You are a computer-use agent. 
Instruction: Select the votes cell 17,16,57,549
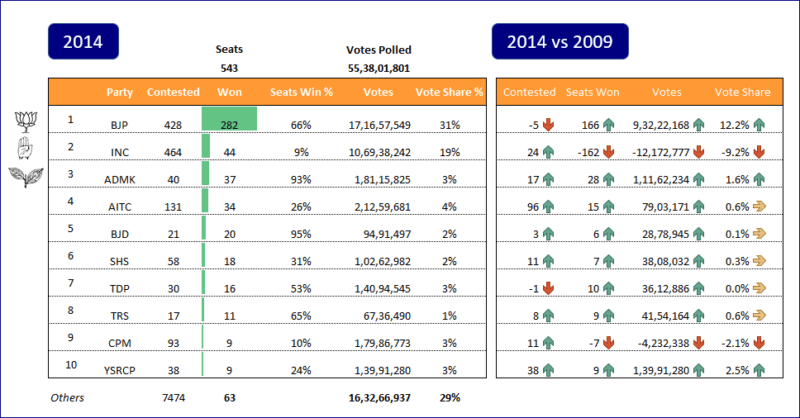380,125
